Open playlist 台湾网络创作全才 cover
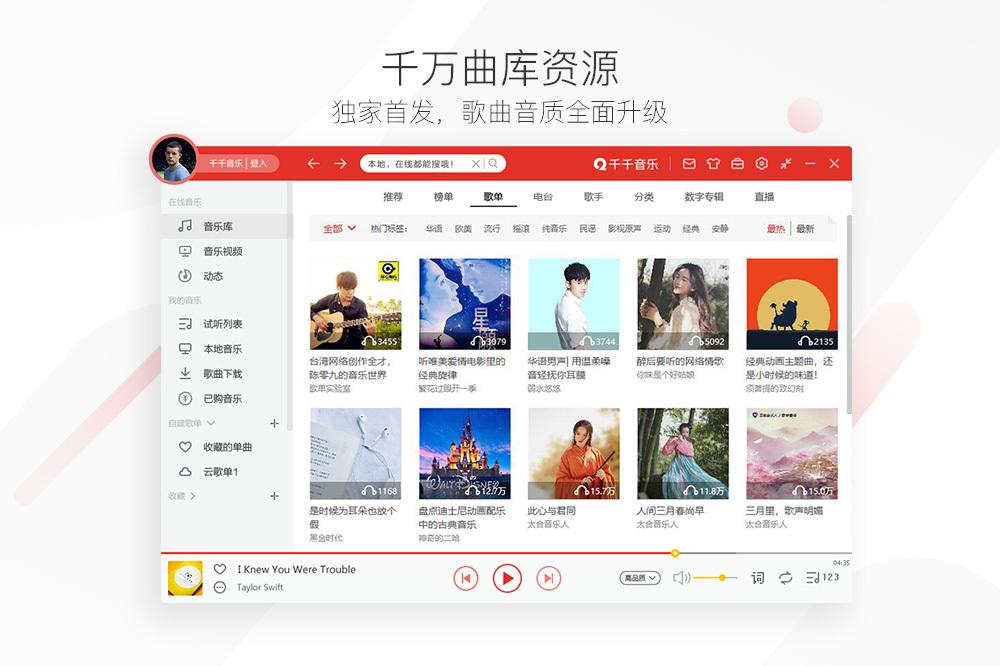 point(355,304)
